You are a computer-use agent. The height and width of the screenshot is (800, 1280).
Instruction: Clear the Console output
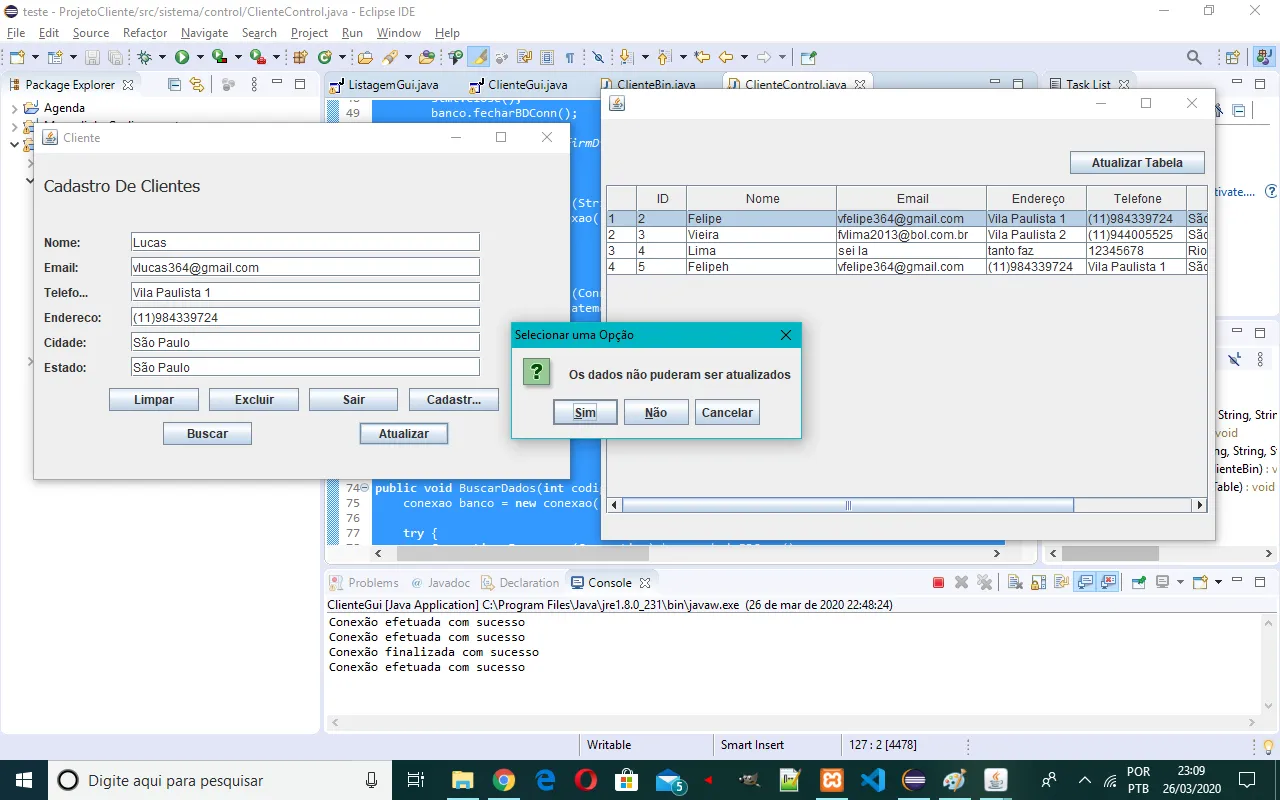[1015, 583]
